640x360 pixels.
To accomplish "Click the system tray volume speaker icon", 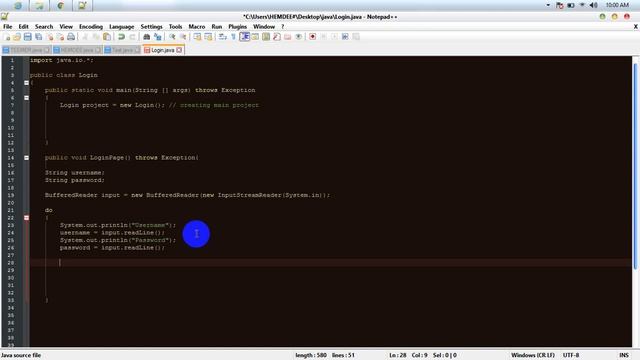I will (593, 5).
